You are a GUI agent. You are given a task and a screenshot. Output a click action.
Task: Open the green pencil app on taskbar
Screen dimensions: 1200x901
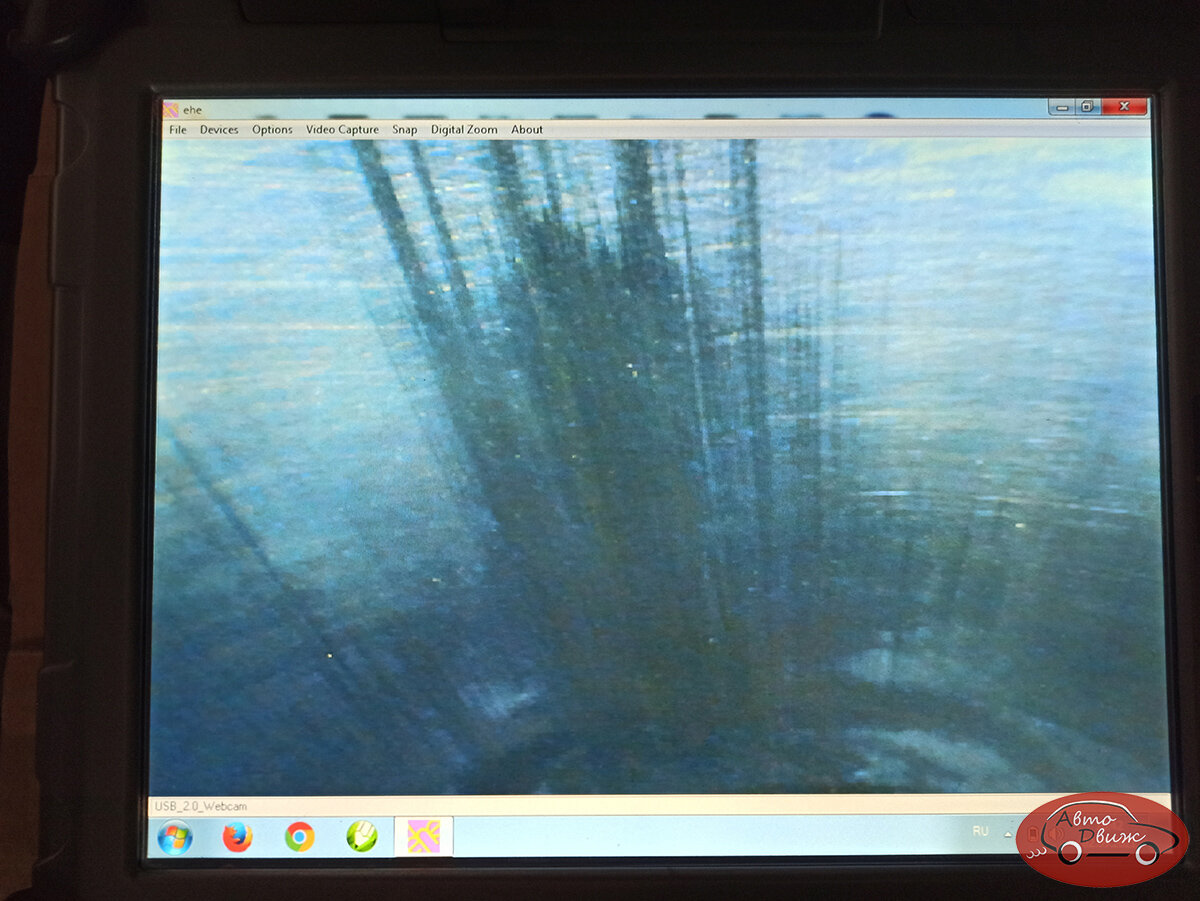362,836
